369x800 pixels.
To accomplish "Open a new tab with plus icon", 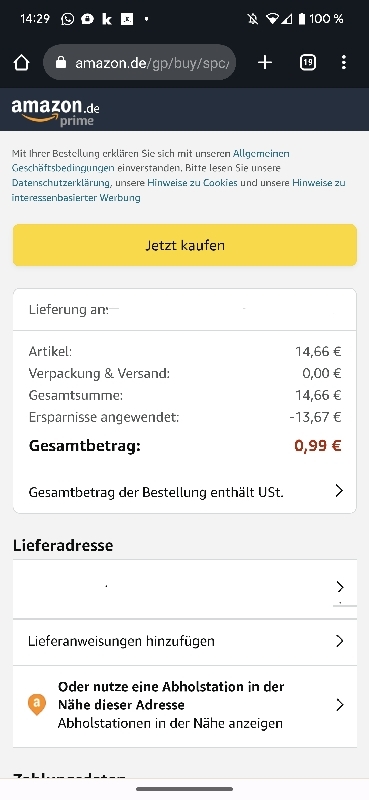I will pyautogui.click(x=265, y=63).
